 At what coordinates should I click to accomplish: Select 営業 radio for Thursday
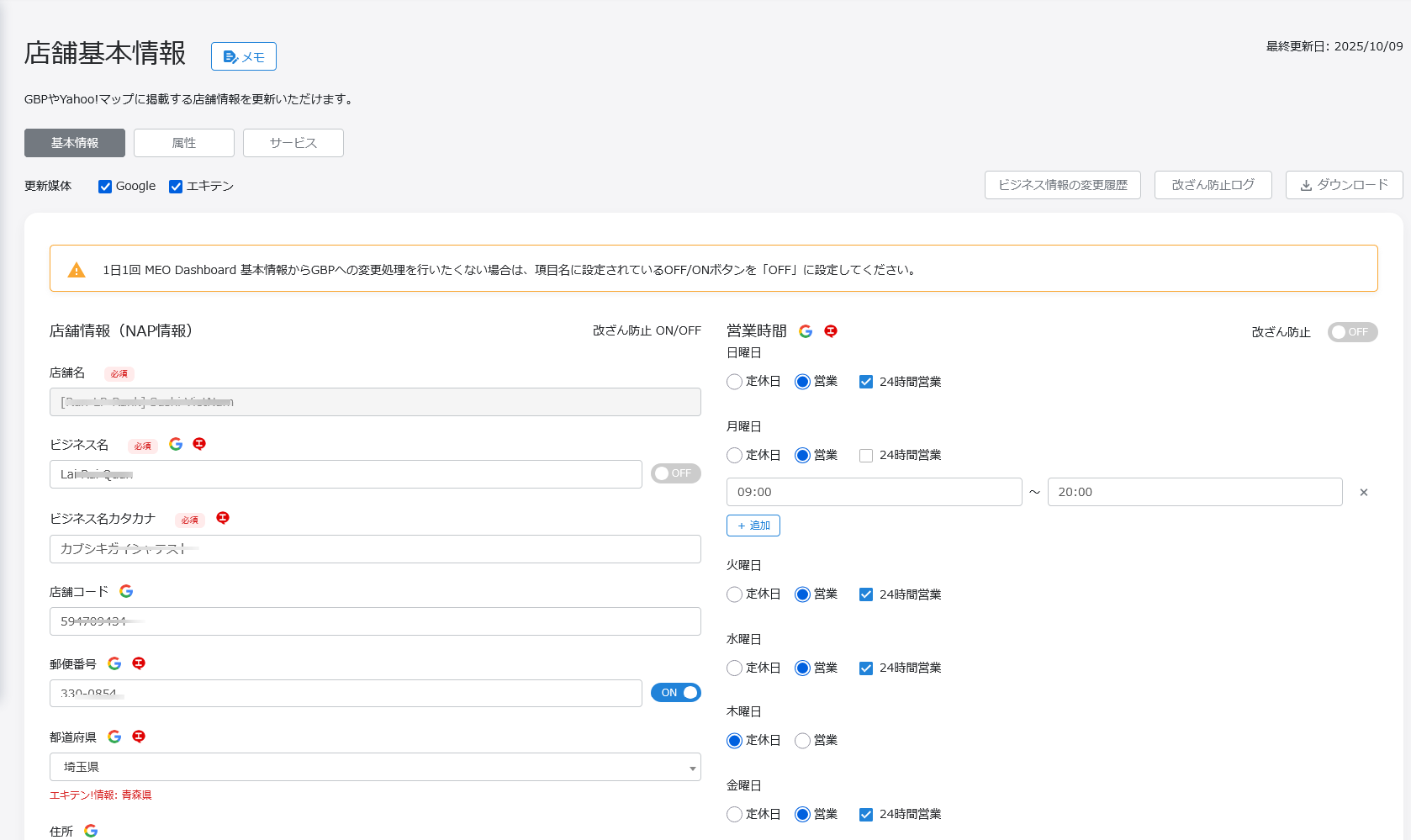click(802, 741)
